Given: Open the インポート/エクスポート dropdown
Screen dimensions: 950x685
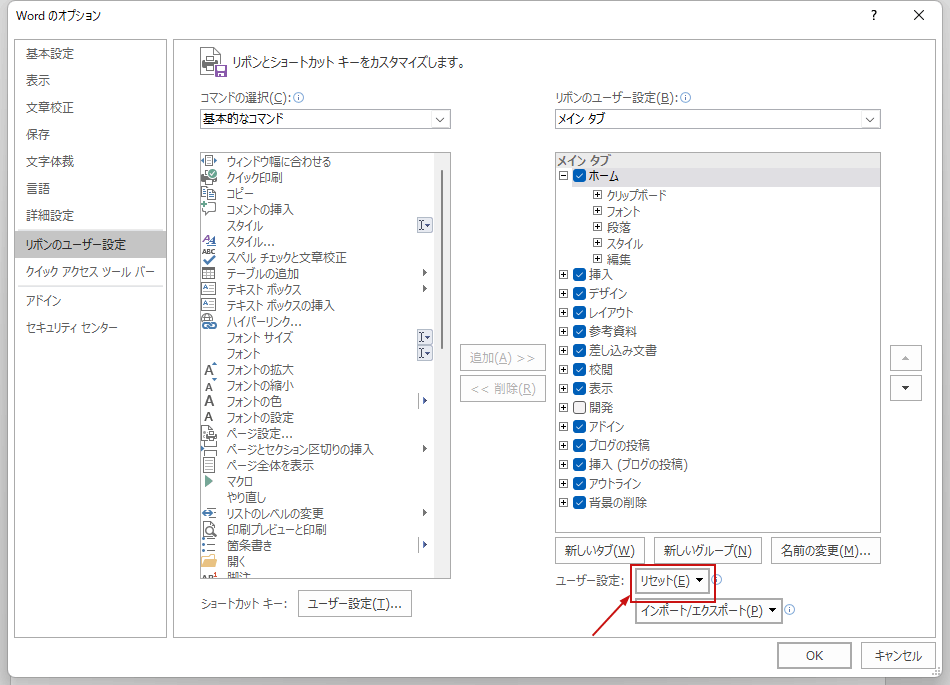Looking at the screenshot, I should click(x=708, y=611).
